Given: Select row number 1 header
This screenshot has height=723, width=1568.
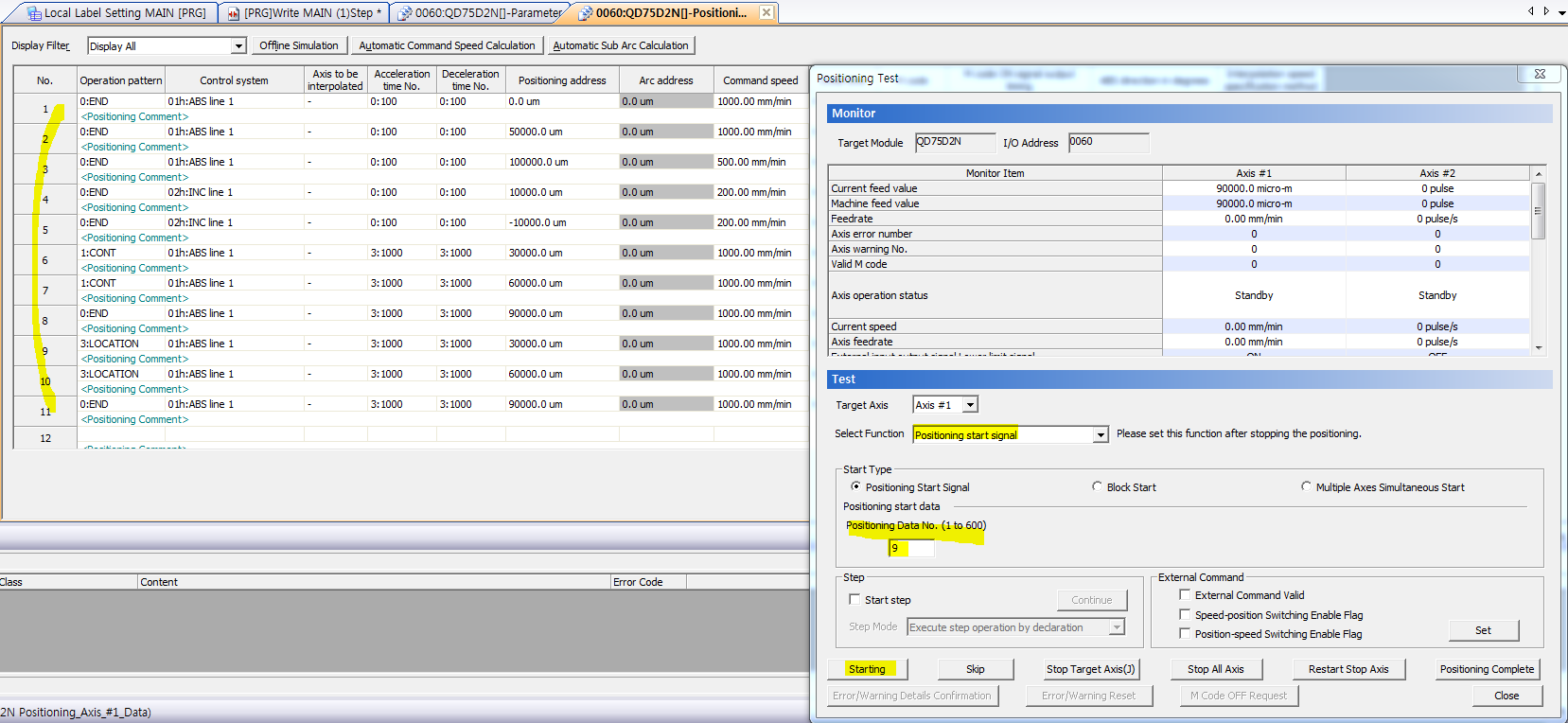Looking at the screenshot, I should (44, 109).
